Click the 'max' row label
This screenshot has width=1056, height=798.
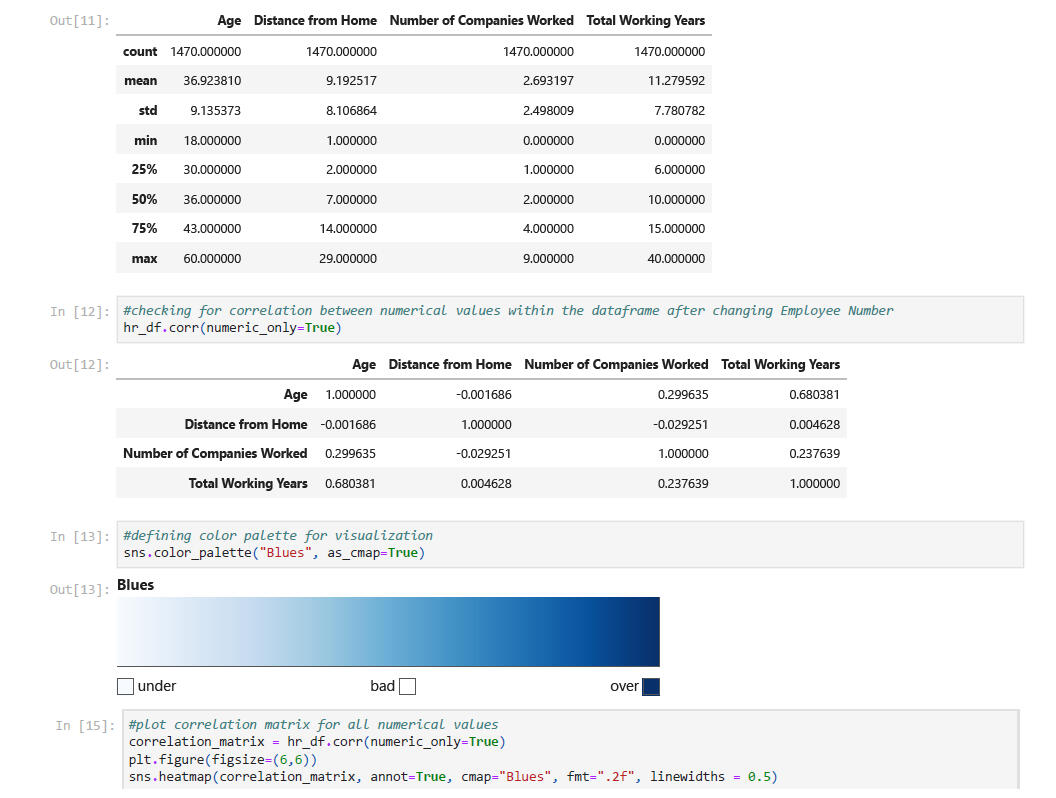tap(144, 259)
